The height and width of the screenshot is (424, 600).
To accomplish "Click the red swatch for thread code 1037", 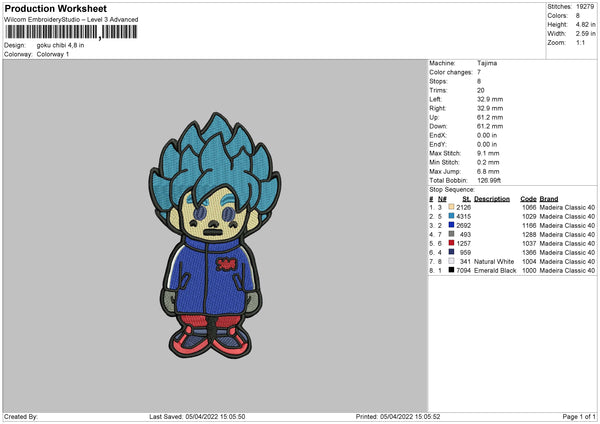I will tap(451, 243).
